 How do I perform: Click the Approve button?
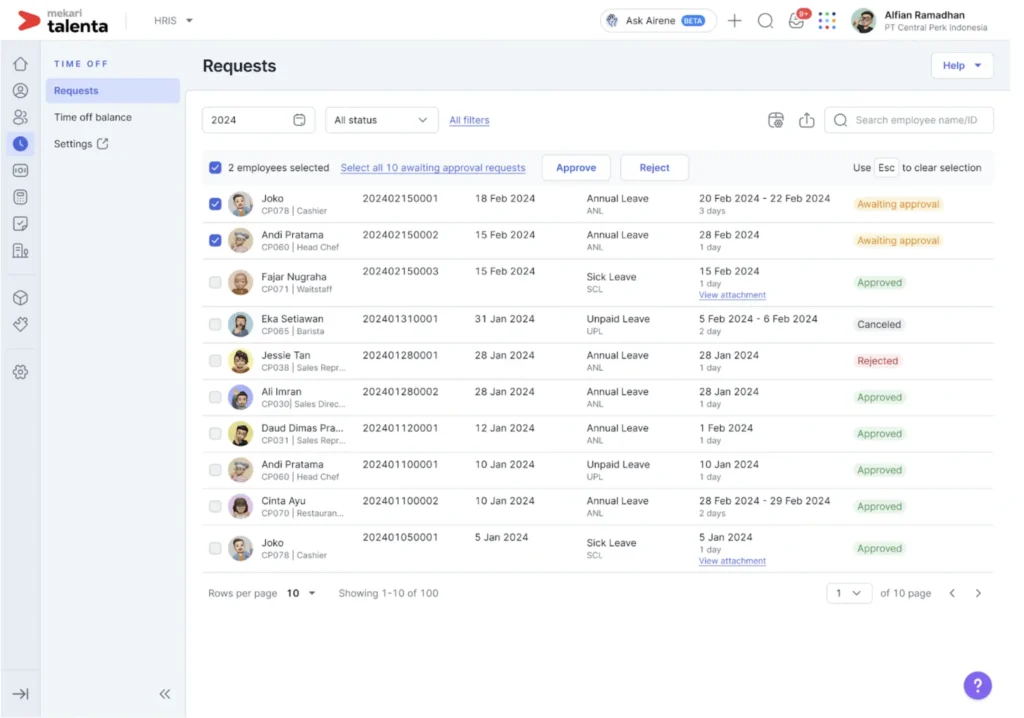tap(576, 168)
